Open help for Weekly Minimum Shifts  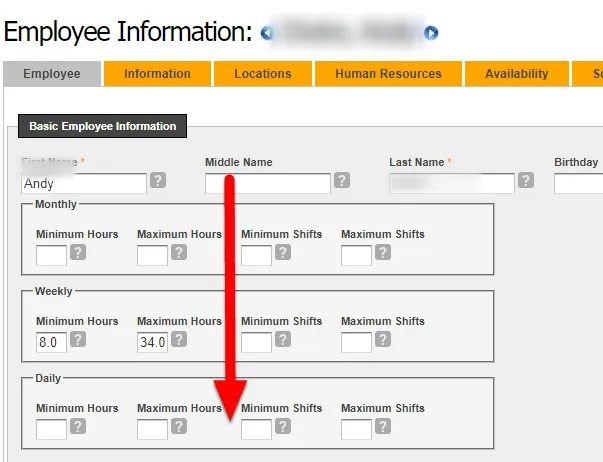(x=283, y=339)
